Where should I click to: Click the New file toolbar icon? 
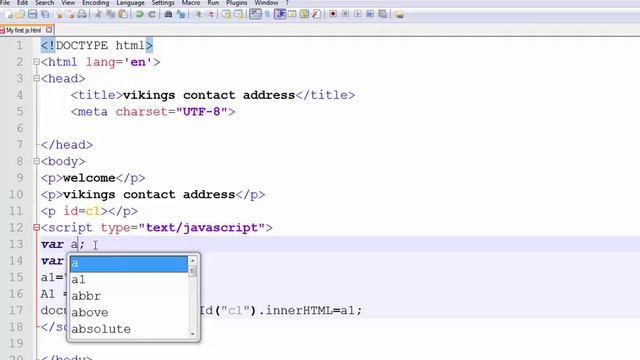(x=8, y=15)
